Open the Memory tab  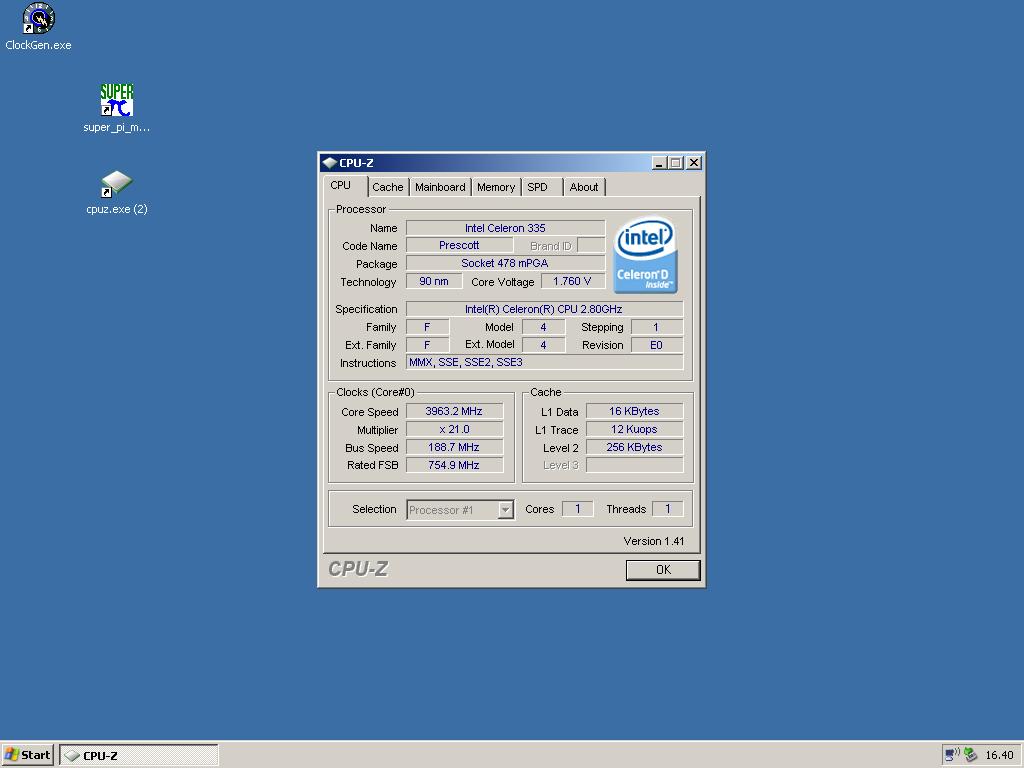(496, 187)
